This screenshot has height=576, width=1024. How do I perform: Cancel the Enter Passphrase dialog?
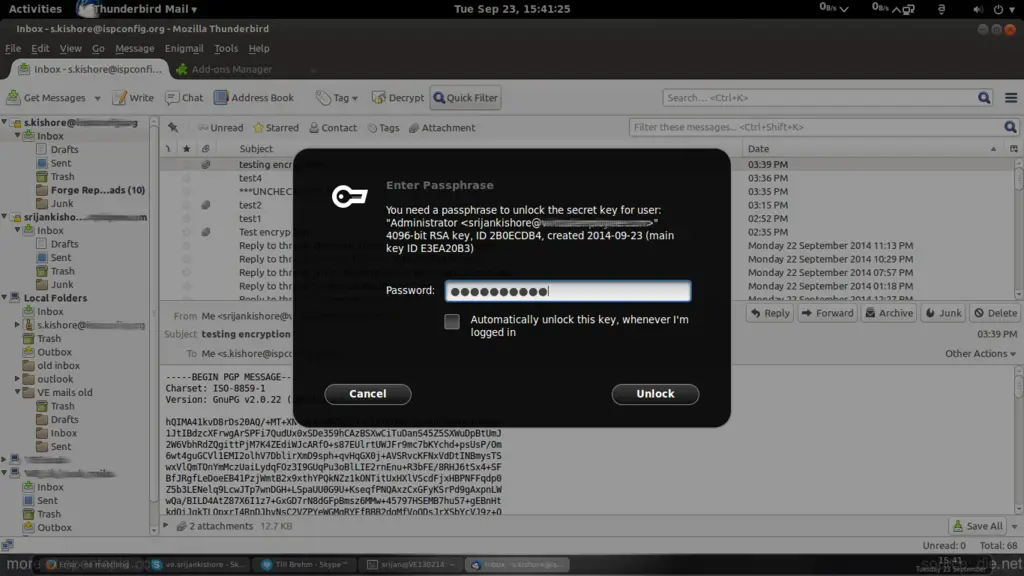tap(368, 394)
